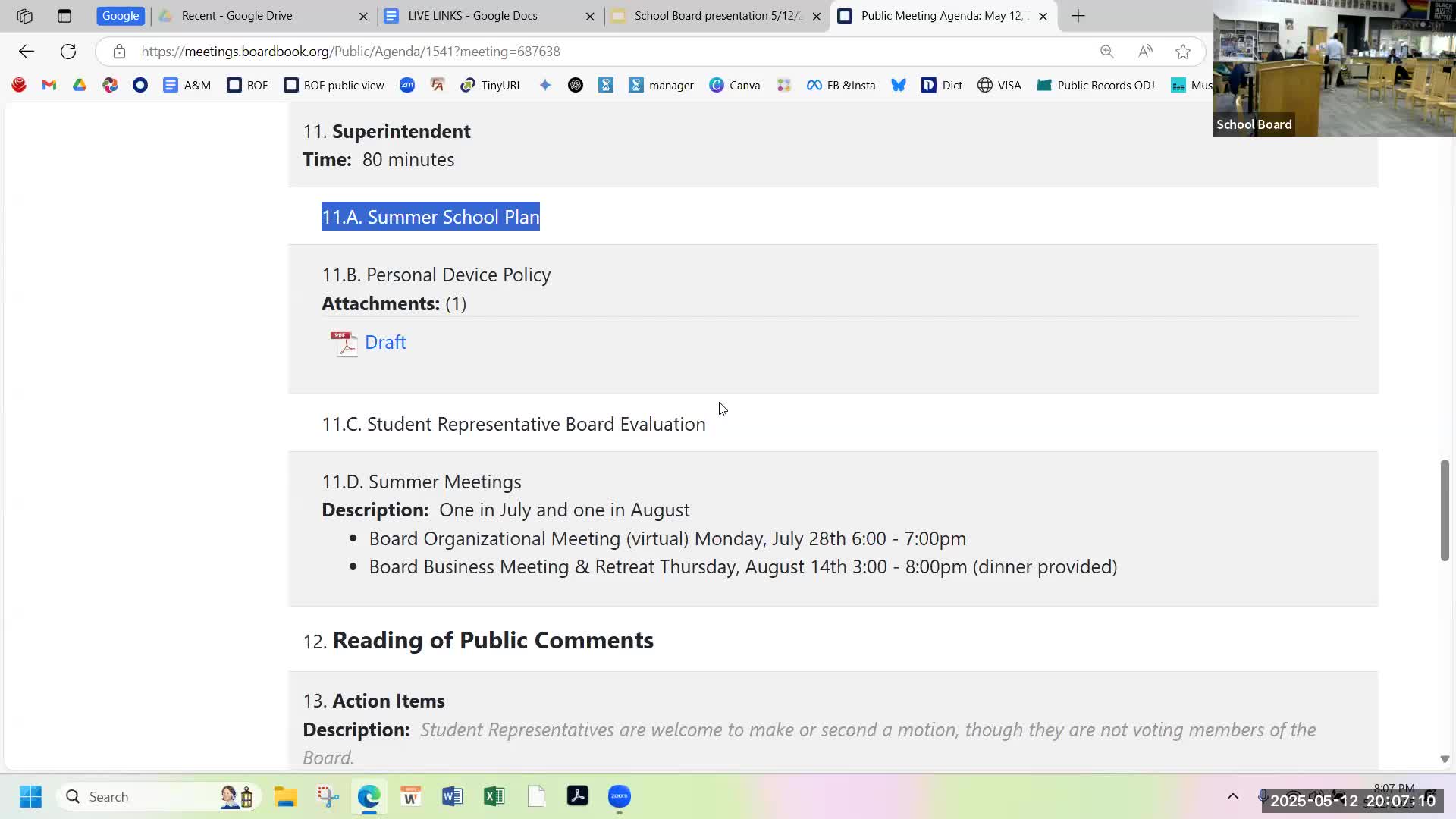Open Zoom from the taskbar
Screen dimensions: 1456x819
[x=620, y=796]
